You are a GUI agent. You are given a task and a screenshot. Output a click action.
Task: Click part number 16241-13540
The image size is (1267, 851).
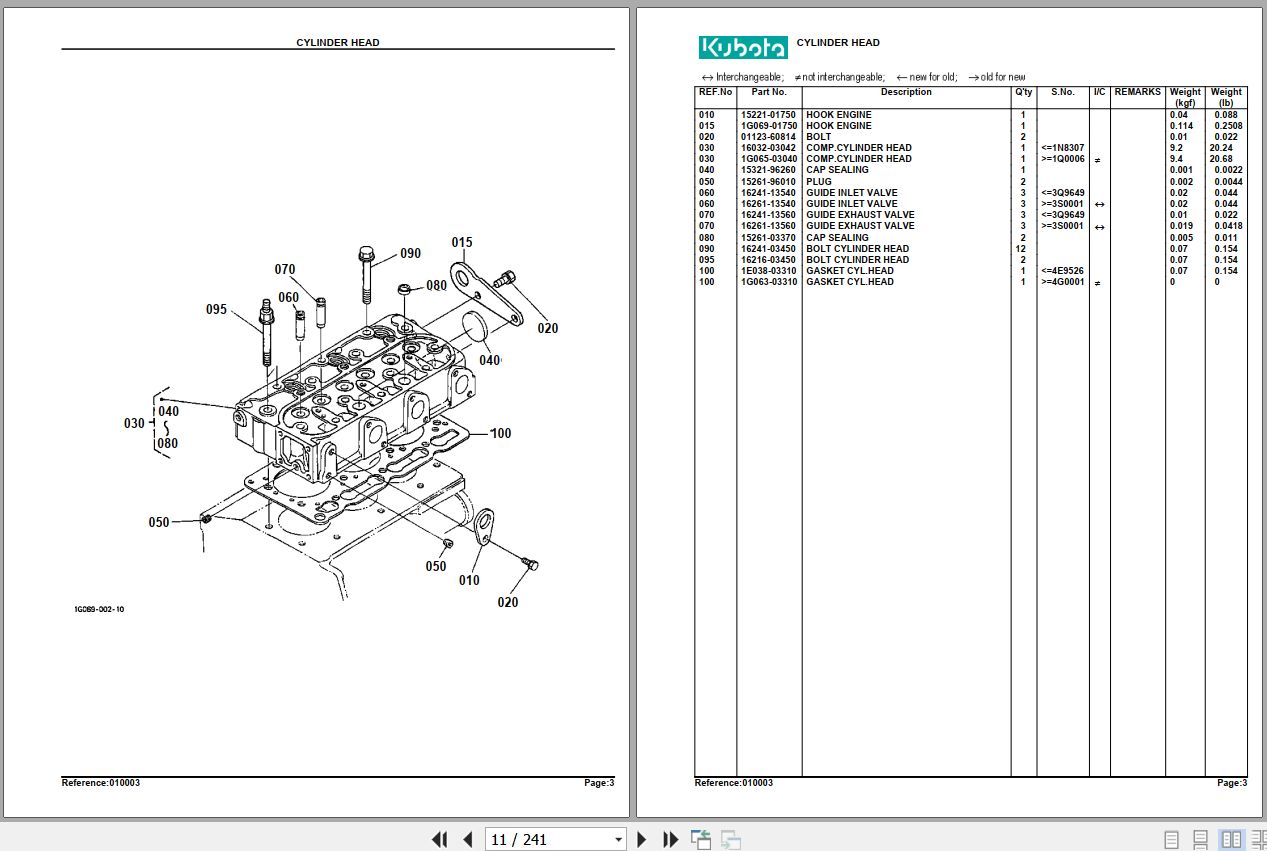[x=768, y=193]
